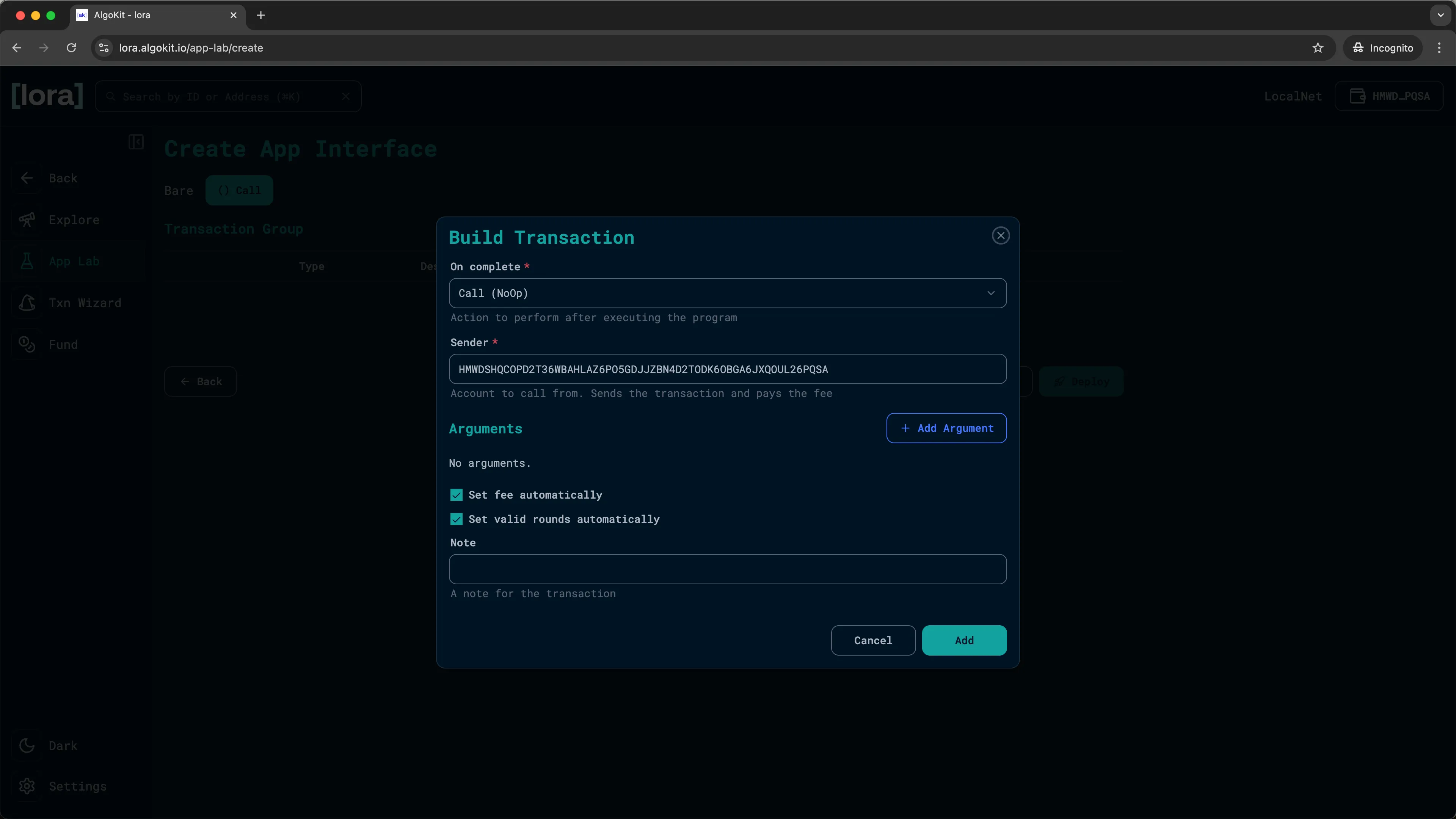The width and height of the screenshot is (1456, 819).
Task: Open the LocalNet network selector
Action: point(1293,96)
